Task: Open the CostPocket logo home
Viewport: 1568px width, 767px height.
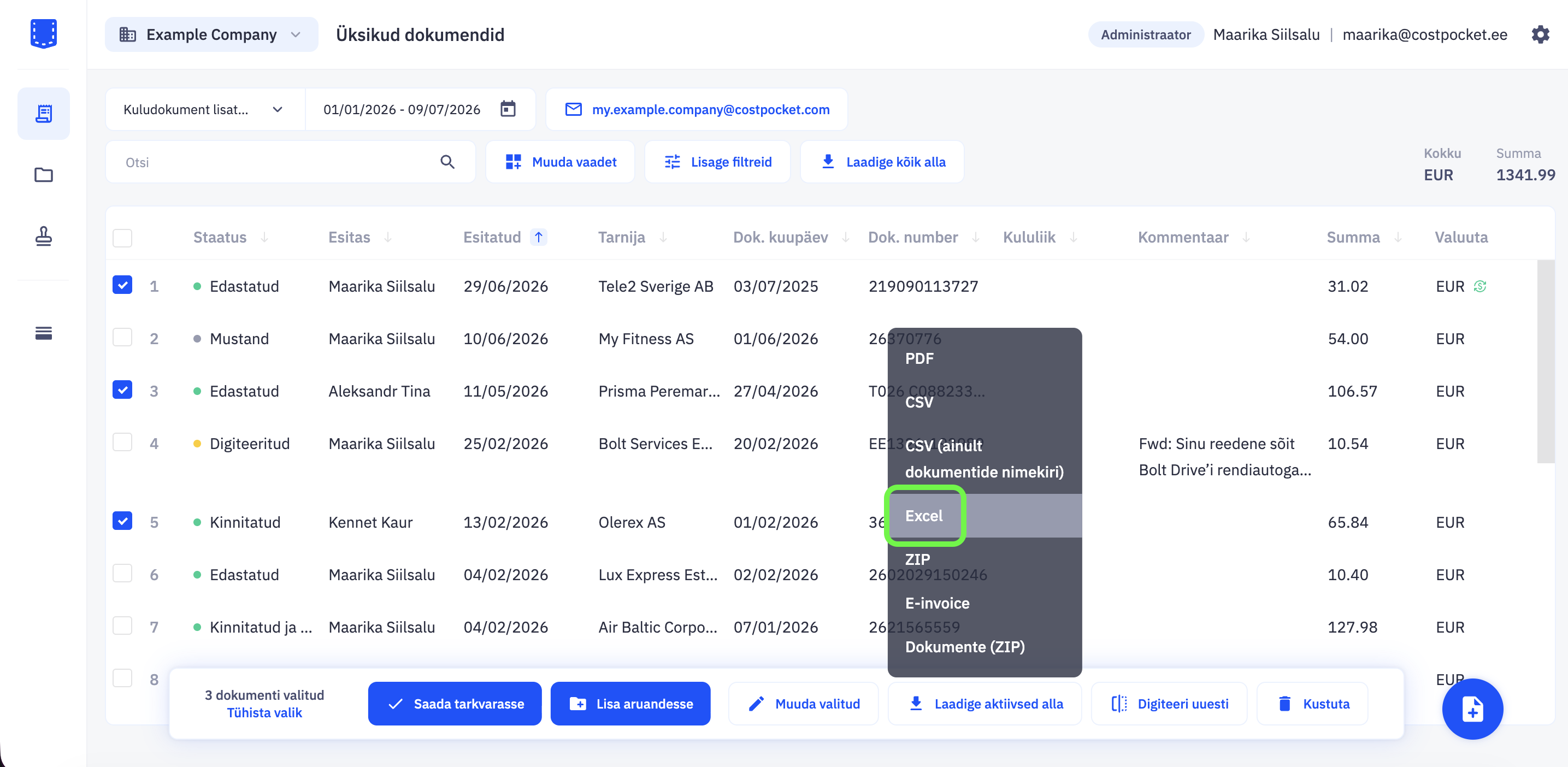Action: click(43, 33)
